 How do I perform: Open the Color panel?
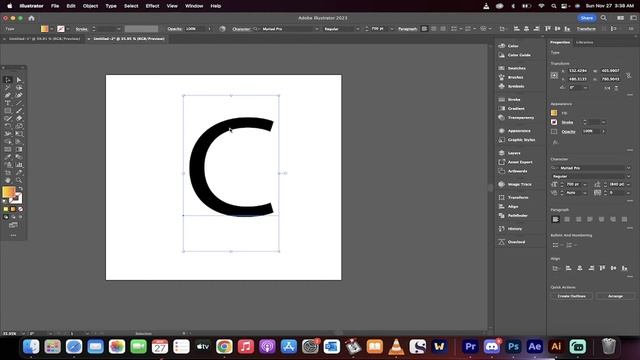(x=514, y=46)
